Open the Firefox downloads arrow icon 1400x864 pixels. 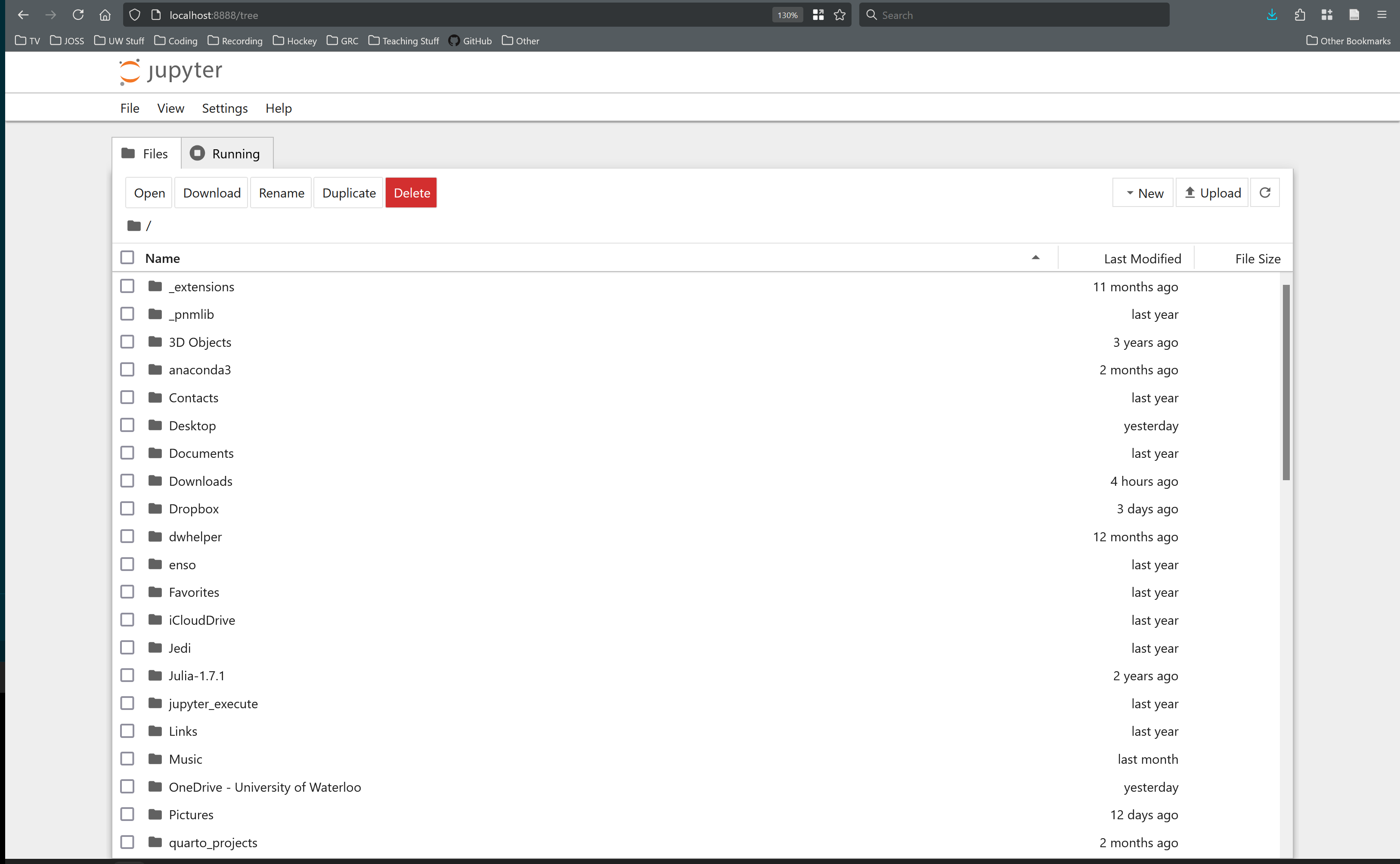(x=1271, y=15)
